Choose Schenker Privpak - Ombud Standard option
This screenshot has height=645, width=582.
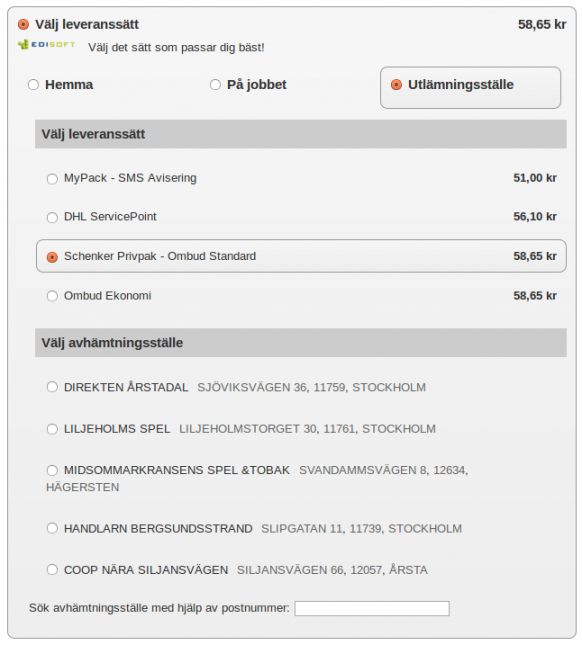[52, 257]
